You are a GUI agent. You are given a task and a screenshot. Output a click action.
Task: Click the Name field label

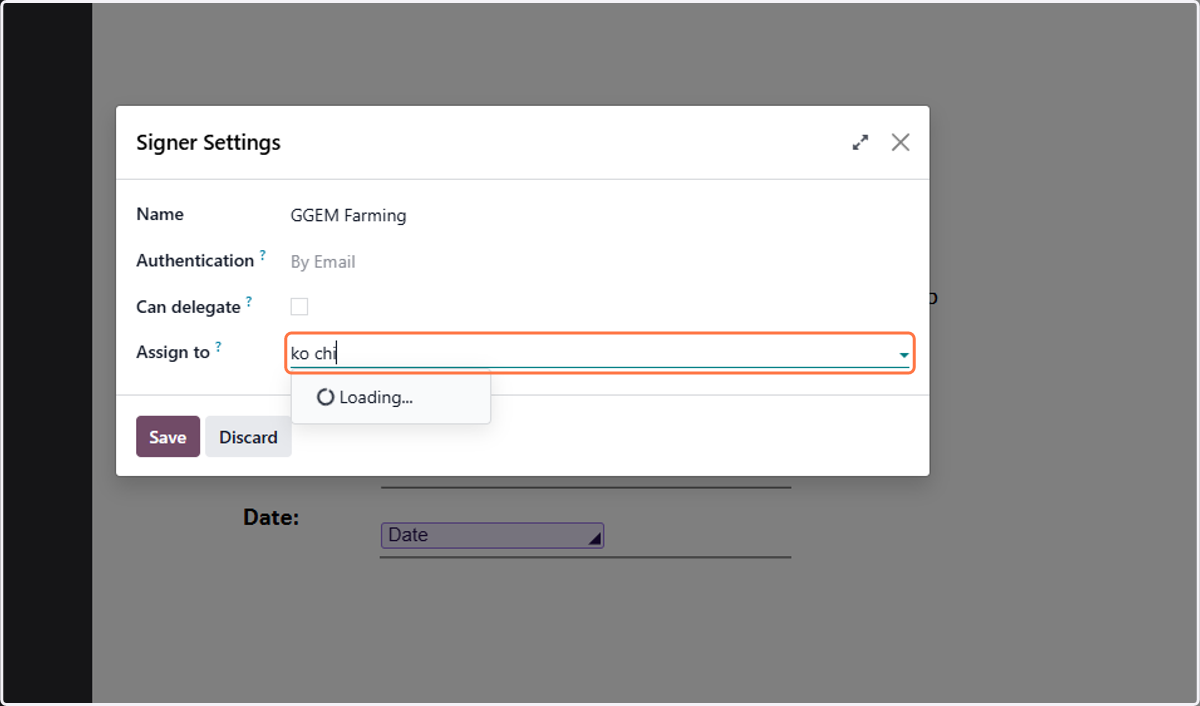[x=160, y=214]
